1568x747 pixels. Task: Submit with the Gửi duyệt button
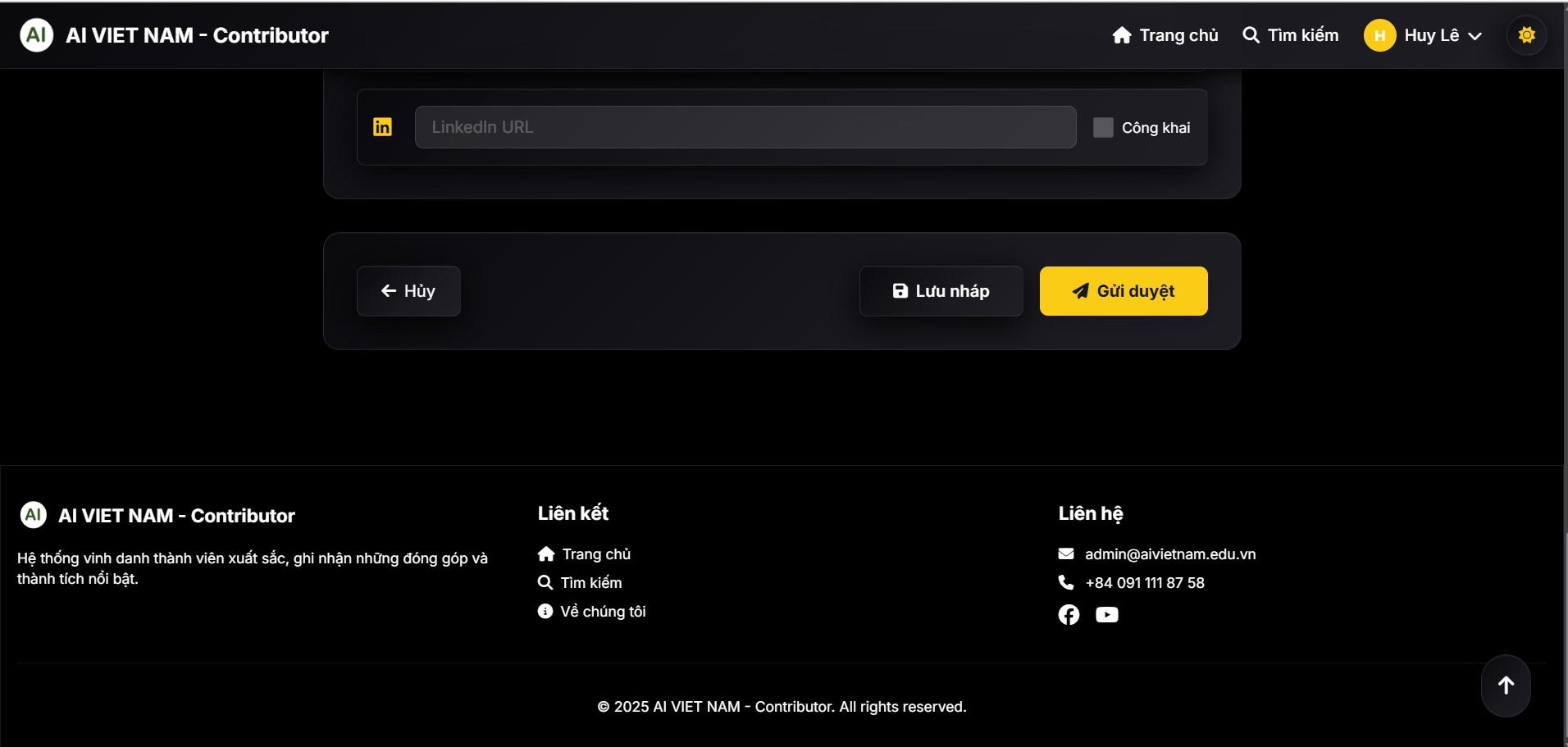pos(1123,291)
